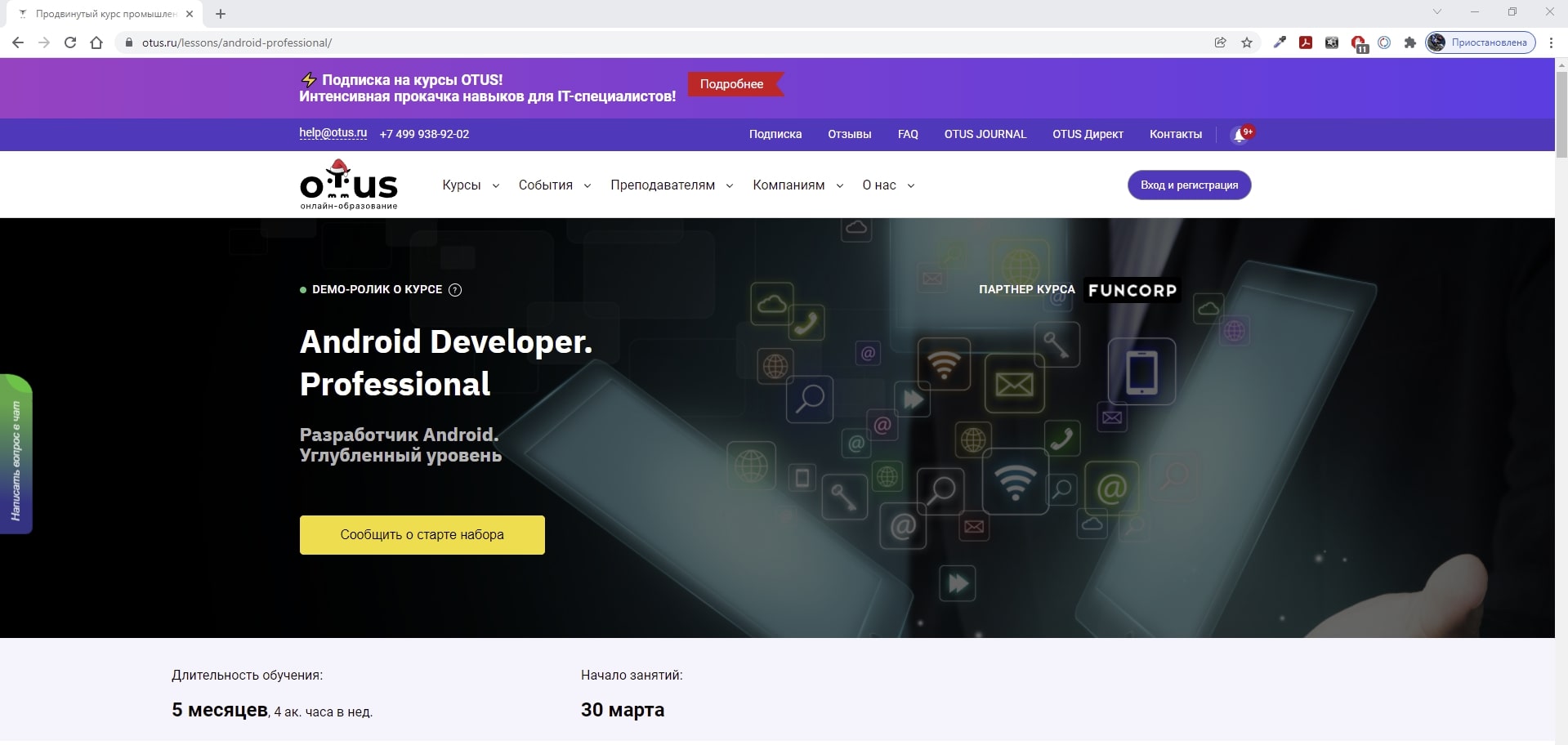The image size is (1568, 745).
Task: Open OTUS Директ
Action: tap(1088, 134)
